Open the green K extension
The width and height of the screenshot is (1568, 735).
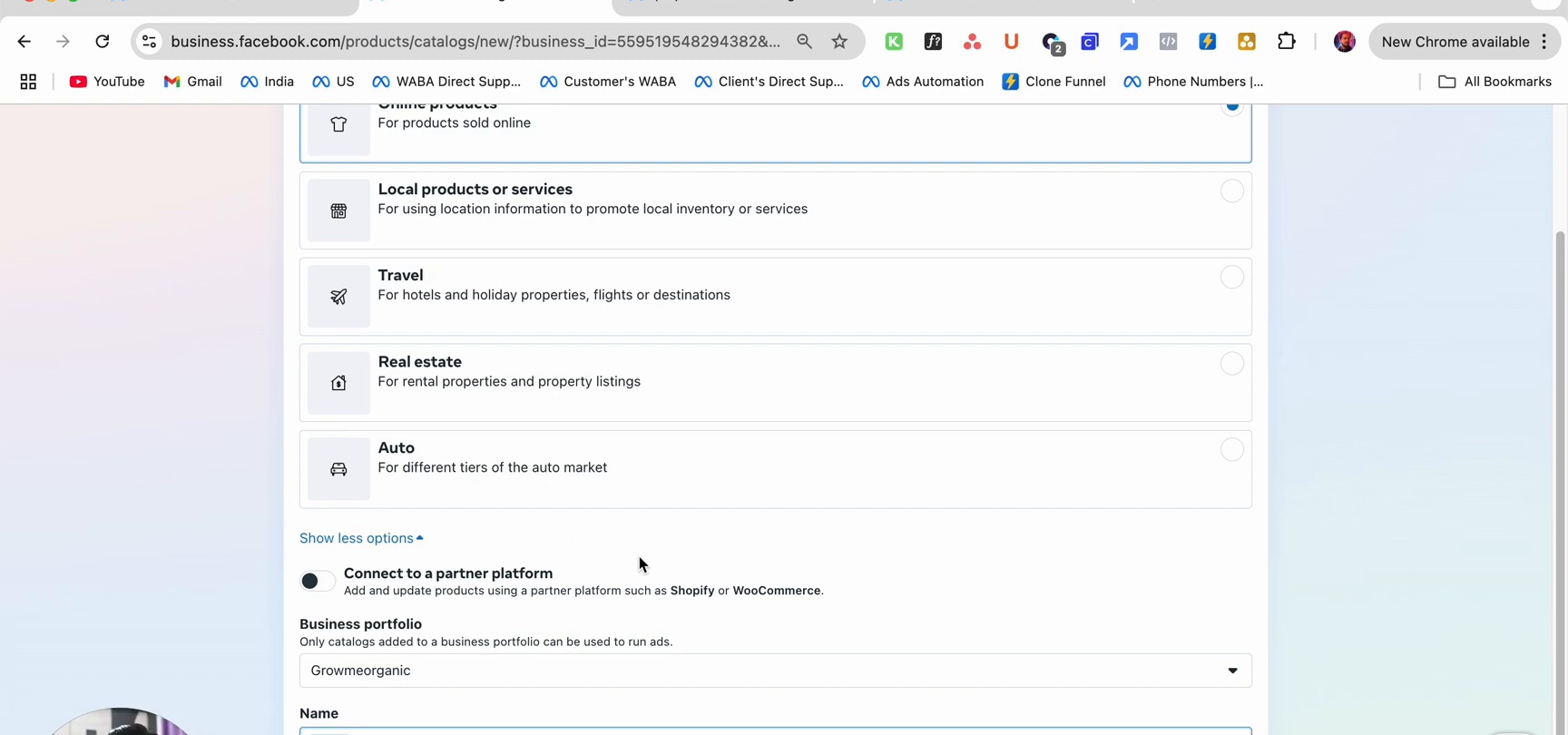pyautogui.click(x=894, y=42)
